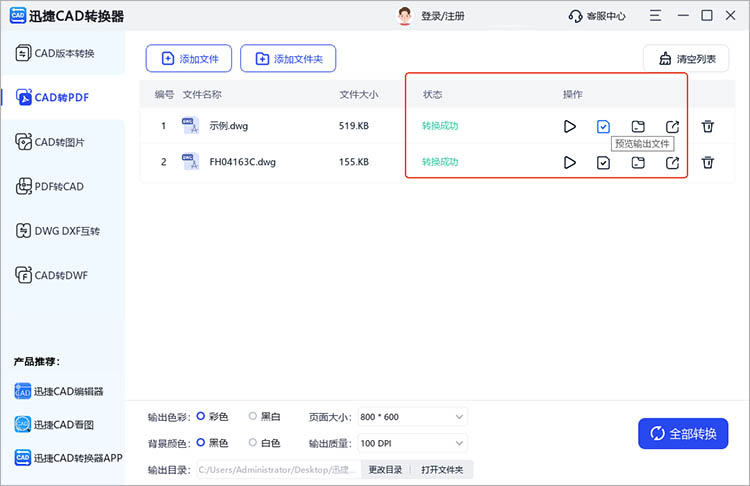Click the 519.KB file size cell
750x486 pixels.
[354, 126]
